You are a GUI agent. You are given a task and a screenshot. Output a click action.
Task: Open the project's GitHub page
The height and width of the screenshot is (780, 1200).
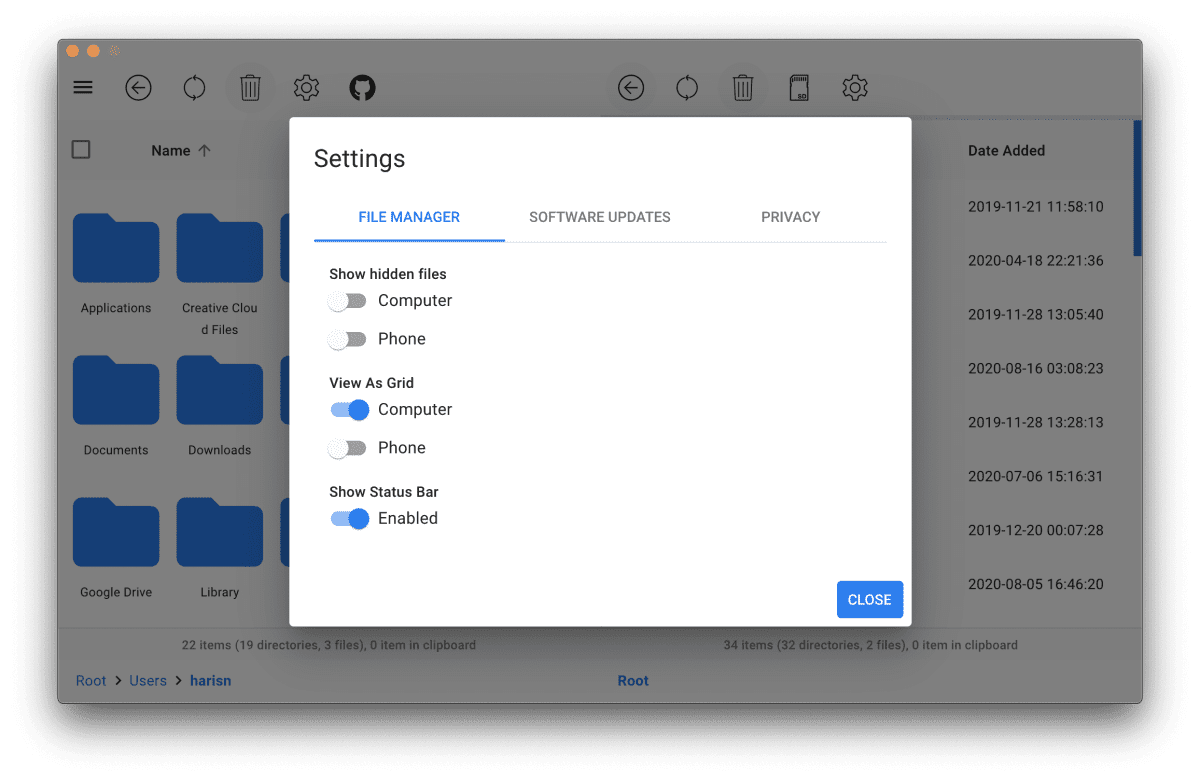(362, 87)
